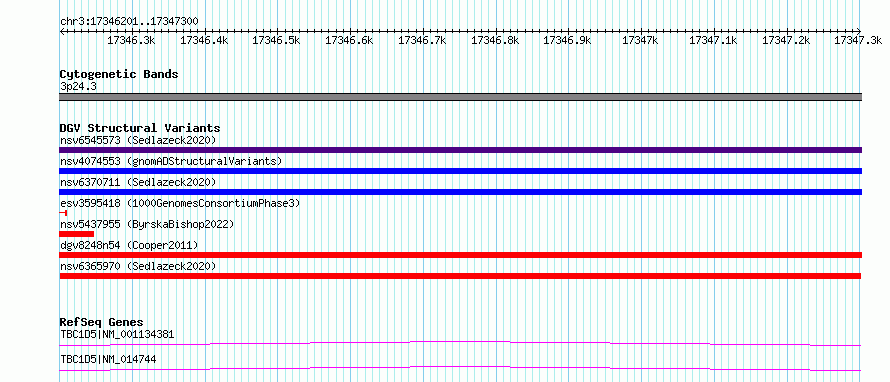This screenshot has height=382, width=890.
Task: Click ruler tick label 17346.6k
Action: coord(349,40)
